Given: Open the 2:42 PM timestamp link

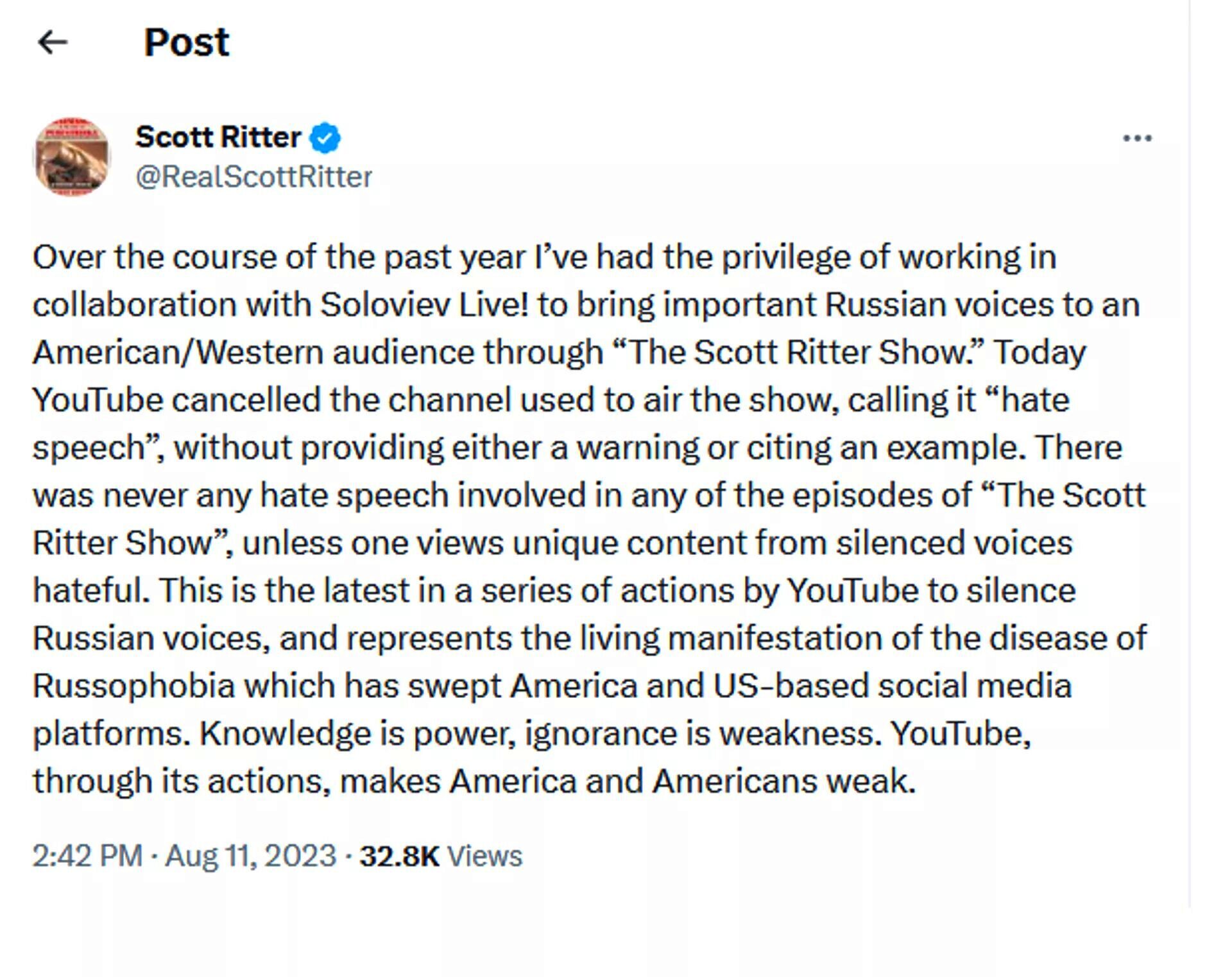Looking at the screenshot, I should coord(88,856).
